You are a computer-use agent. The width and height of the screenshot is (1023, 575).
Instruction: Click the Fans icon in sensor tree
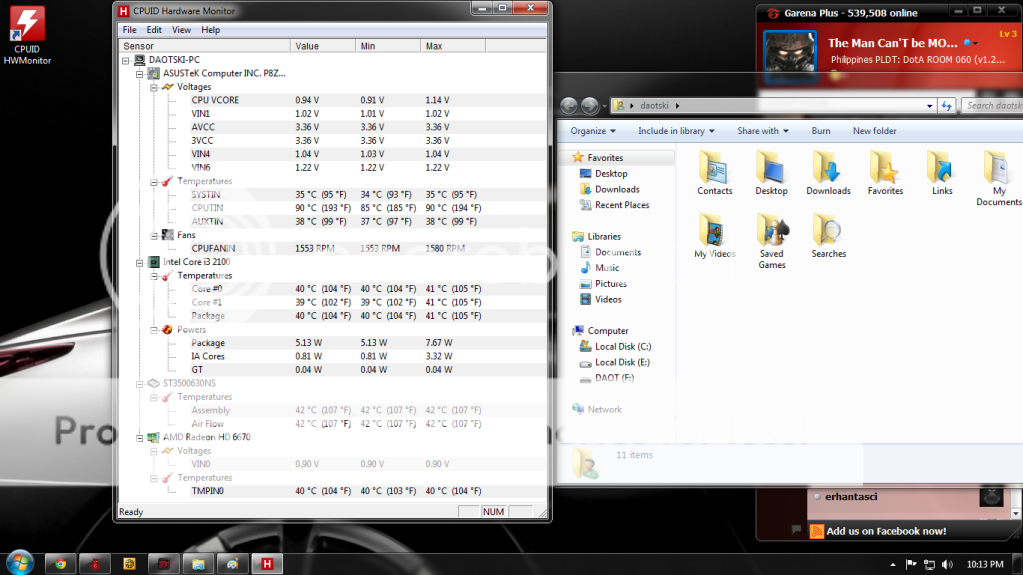168,235
